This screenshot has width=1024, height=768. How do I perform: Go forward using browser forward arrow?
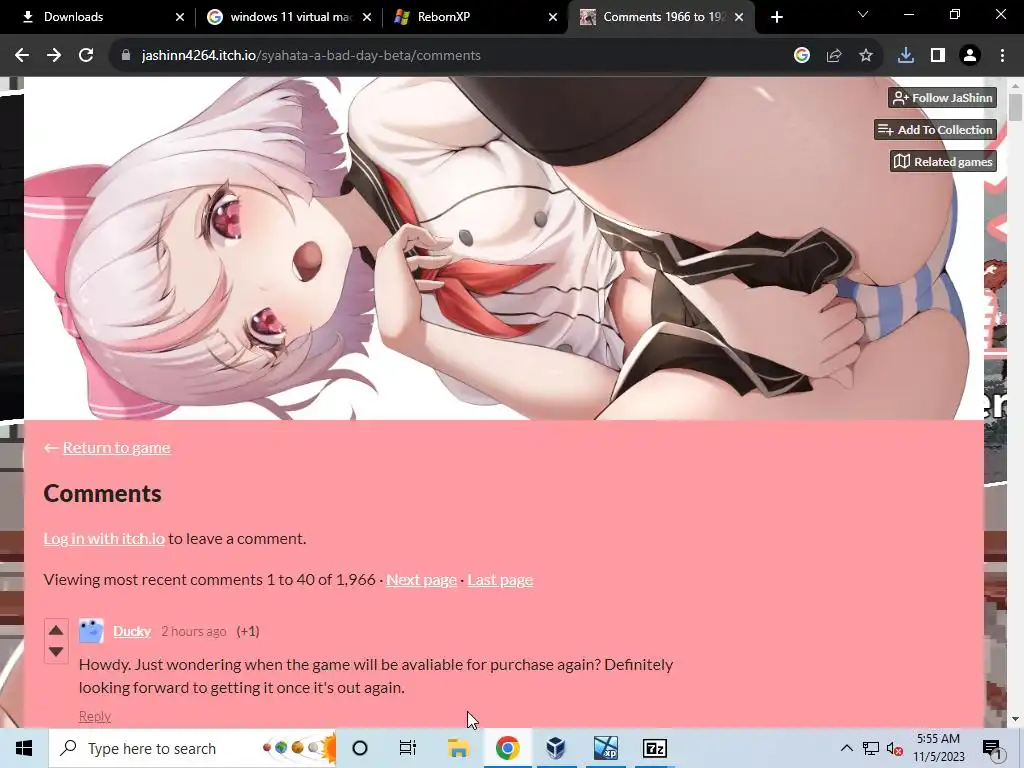click(54, 56)
